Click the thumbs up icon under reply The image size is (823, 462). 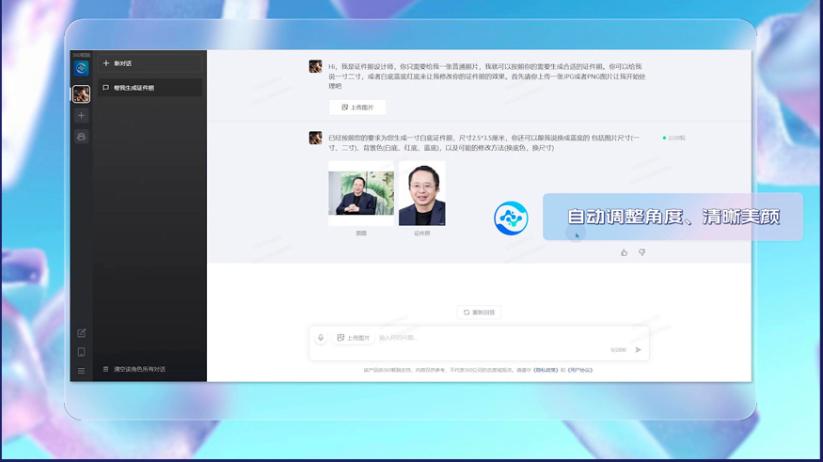point(624,252)
